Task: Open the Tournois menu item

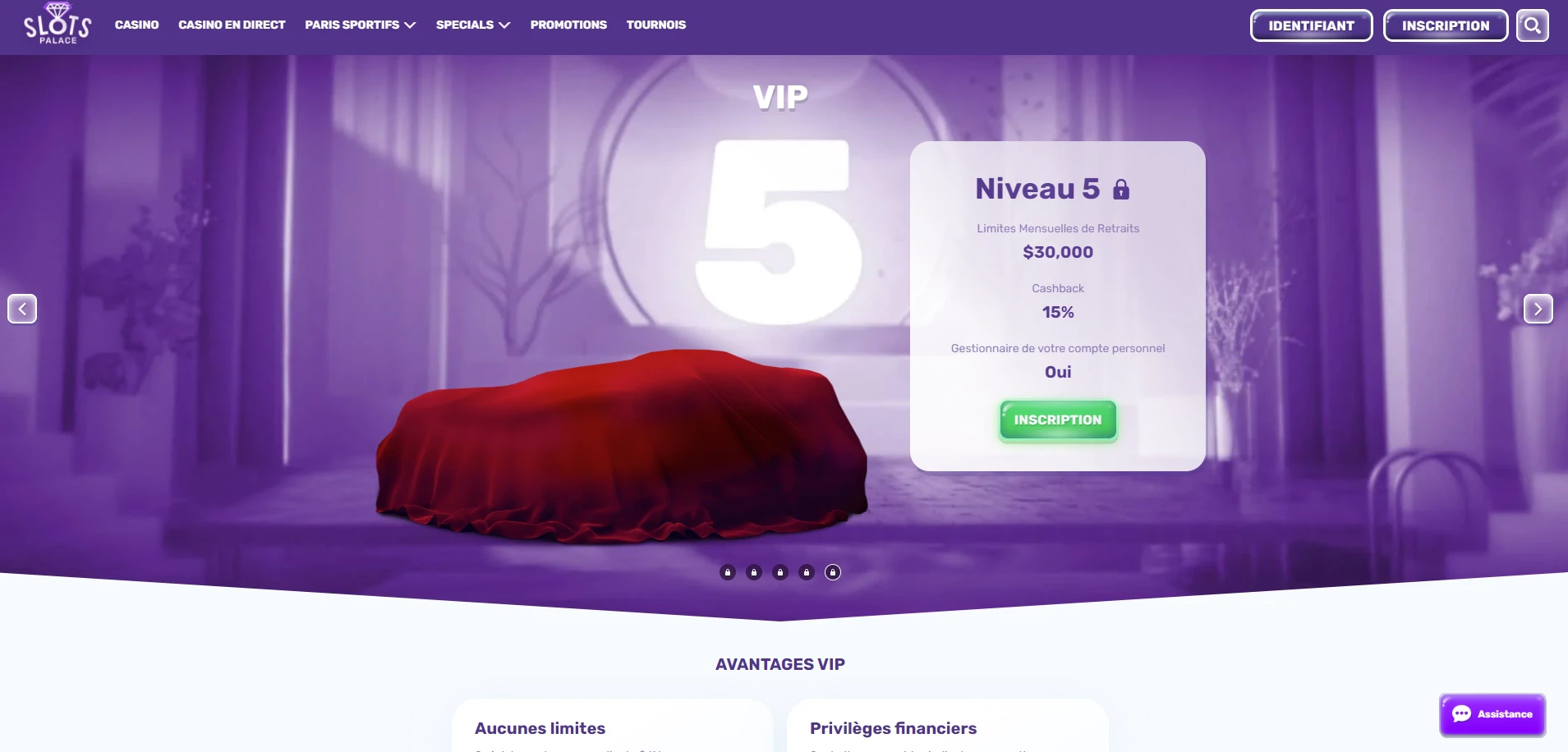Action: tap(656, 25)
